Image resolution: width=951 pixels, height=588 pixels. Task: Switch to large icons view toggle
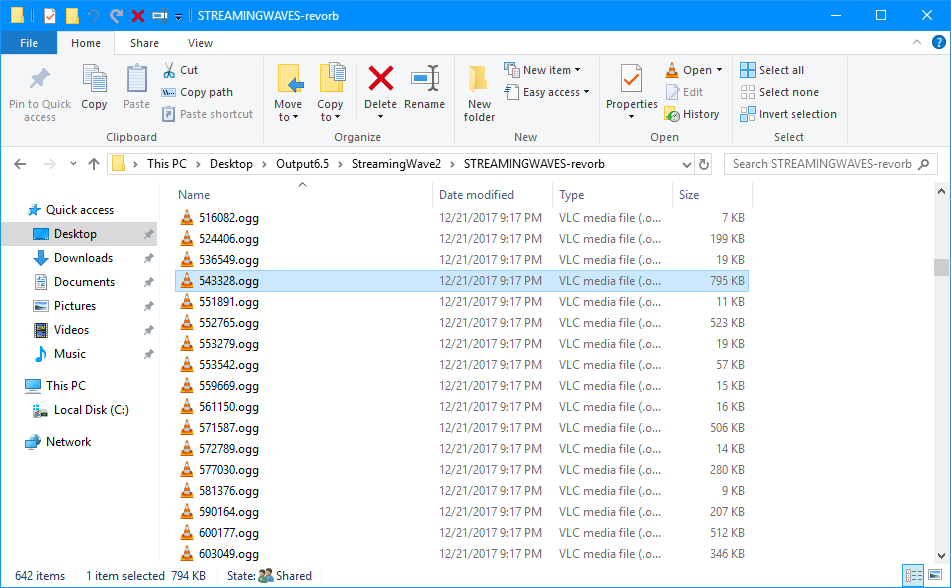934,575
